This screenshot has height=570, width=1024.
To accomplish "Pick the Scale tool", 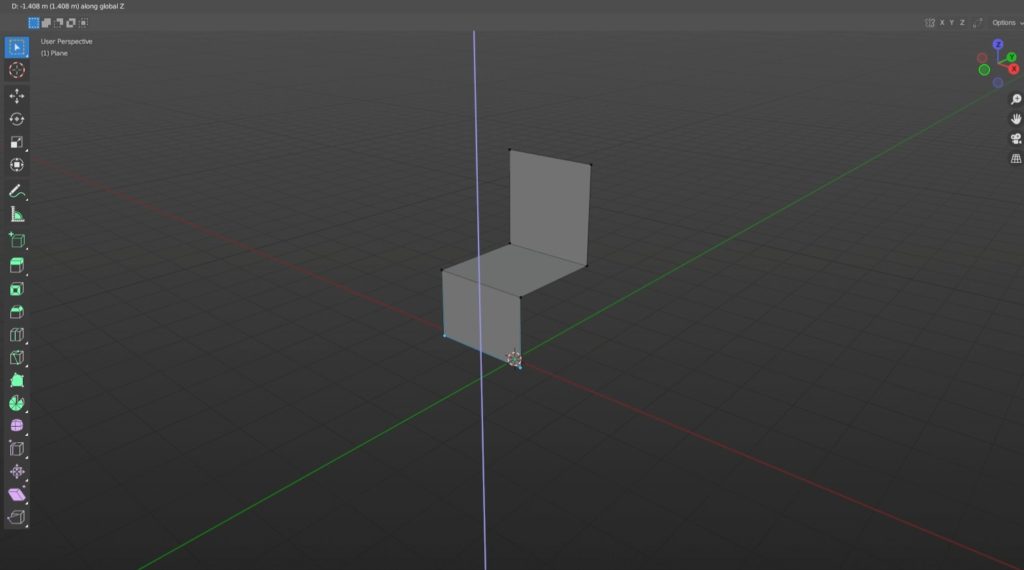I will pyautogui.click(x=17, y=142).
